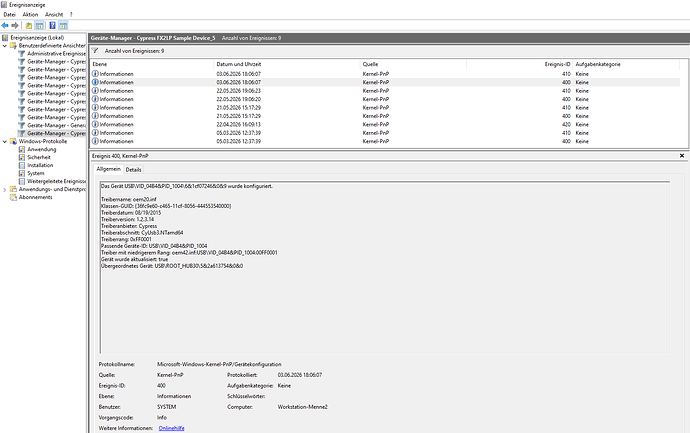Select the 21.05.2026 15:17:29 event with ID 410
This screenshot has height=433, width=690.
click(x=385, y=107)
